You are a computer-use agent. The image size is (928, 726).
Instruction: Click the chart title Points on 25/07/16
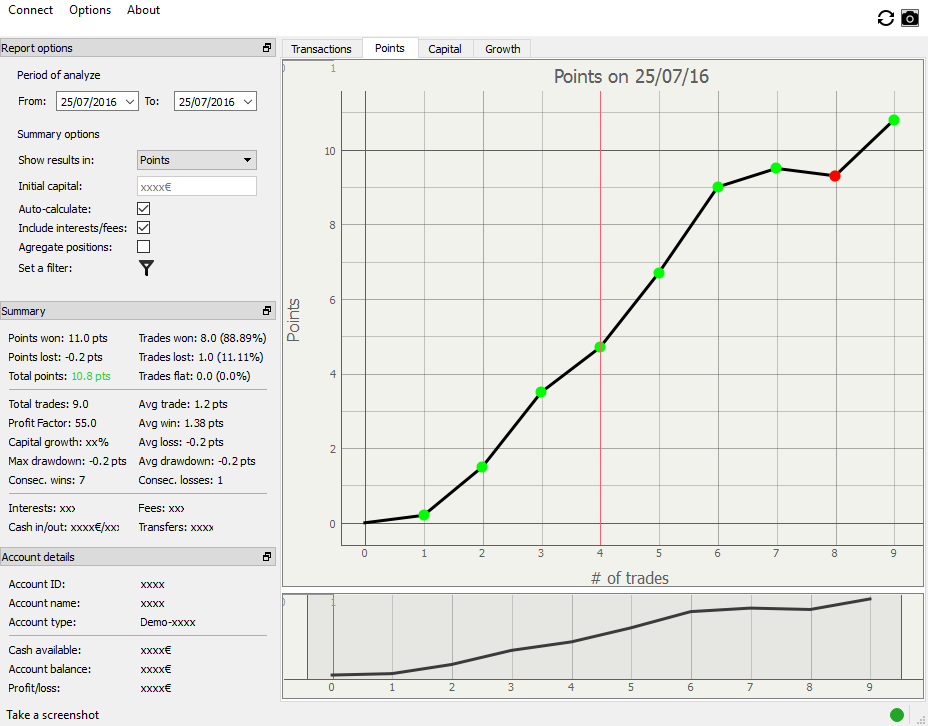point(631,76)
